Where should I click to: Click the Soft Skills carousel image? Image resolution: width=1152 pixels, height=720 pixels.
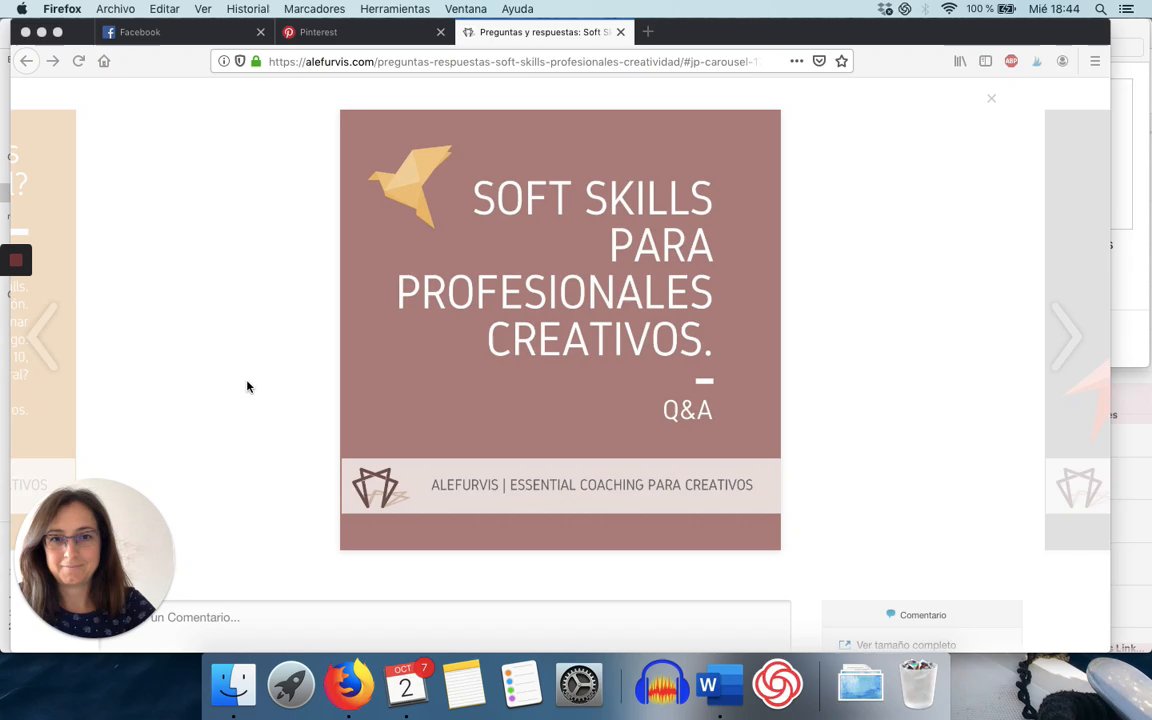coord(560,330)
